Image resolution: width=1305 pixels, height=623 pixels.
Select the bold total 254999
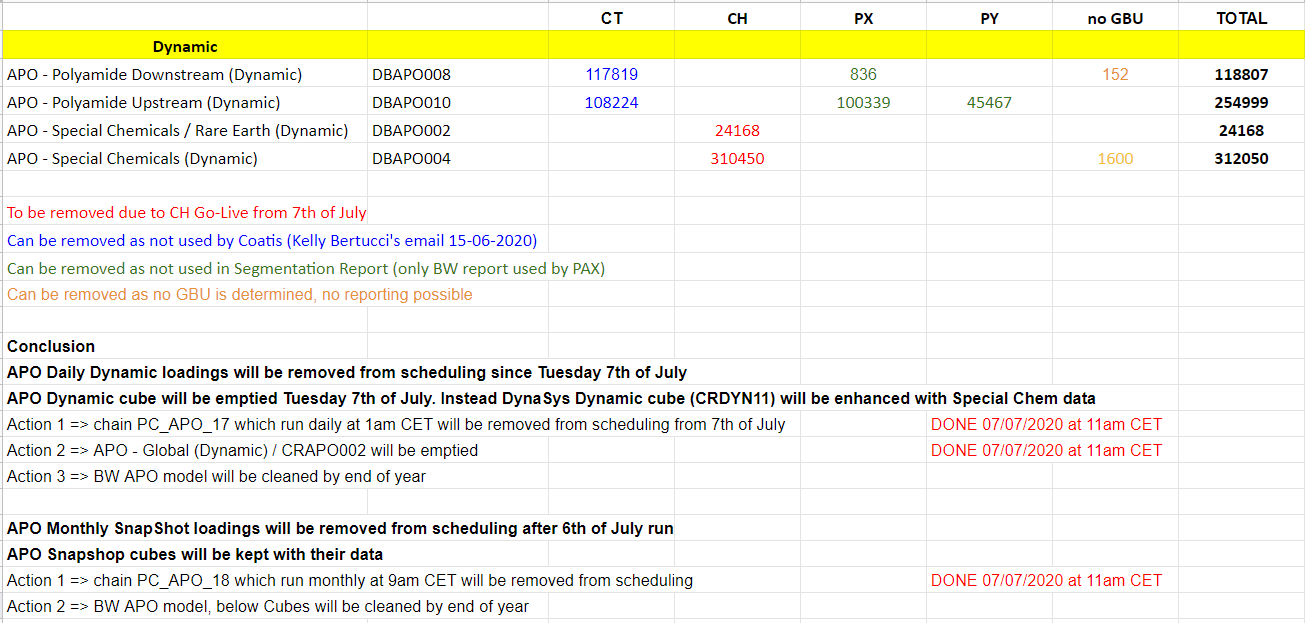coord(1241,102)
